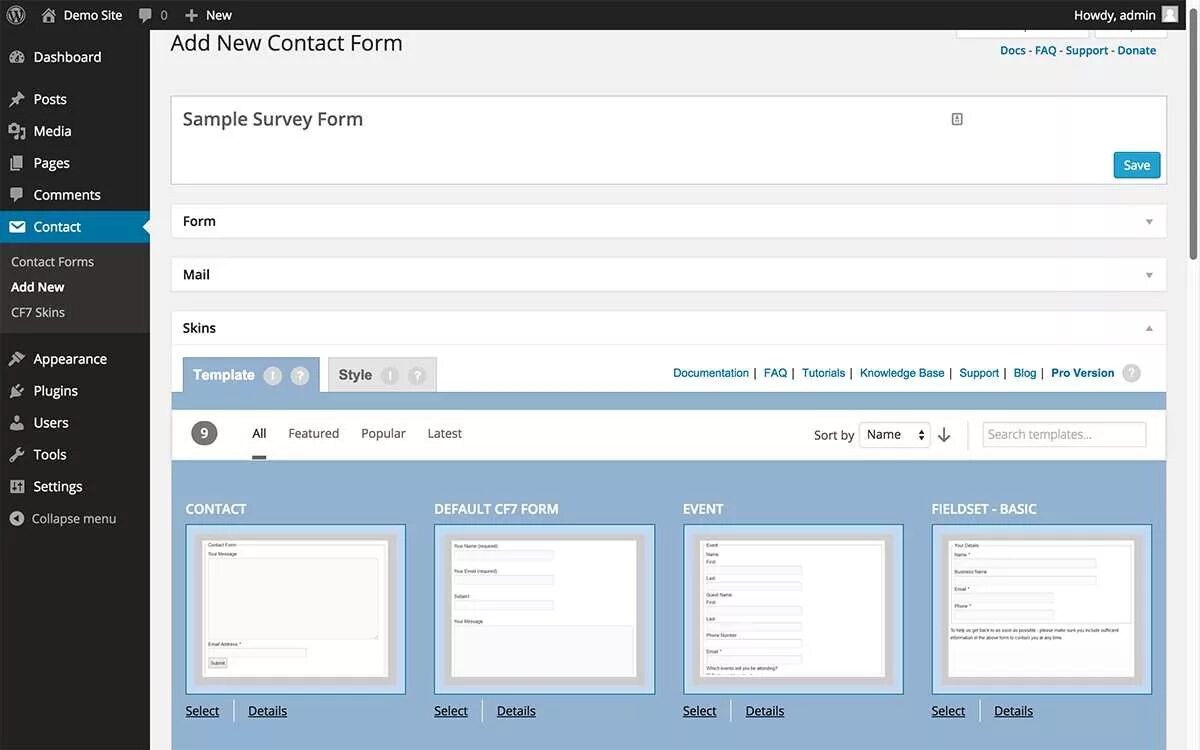Select the Event template
The image size is (1200, 750).
[x=700, y=711]
